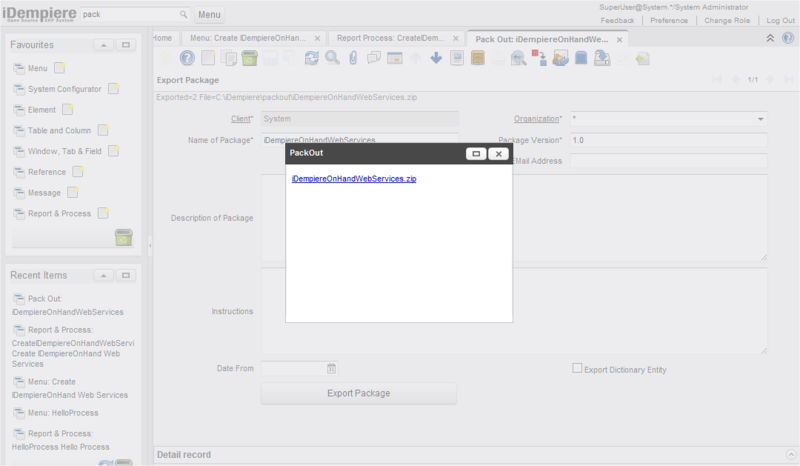Click the Refresh toolbar icon
Screen dimensions: 800x466
pos(312,58)
